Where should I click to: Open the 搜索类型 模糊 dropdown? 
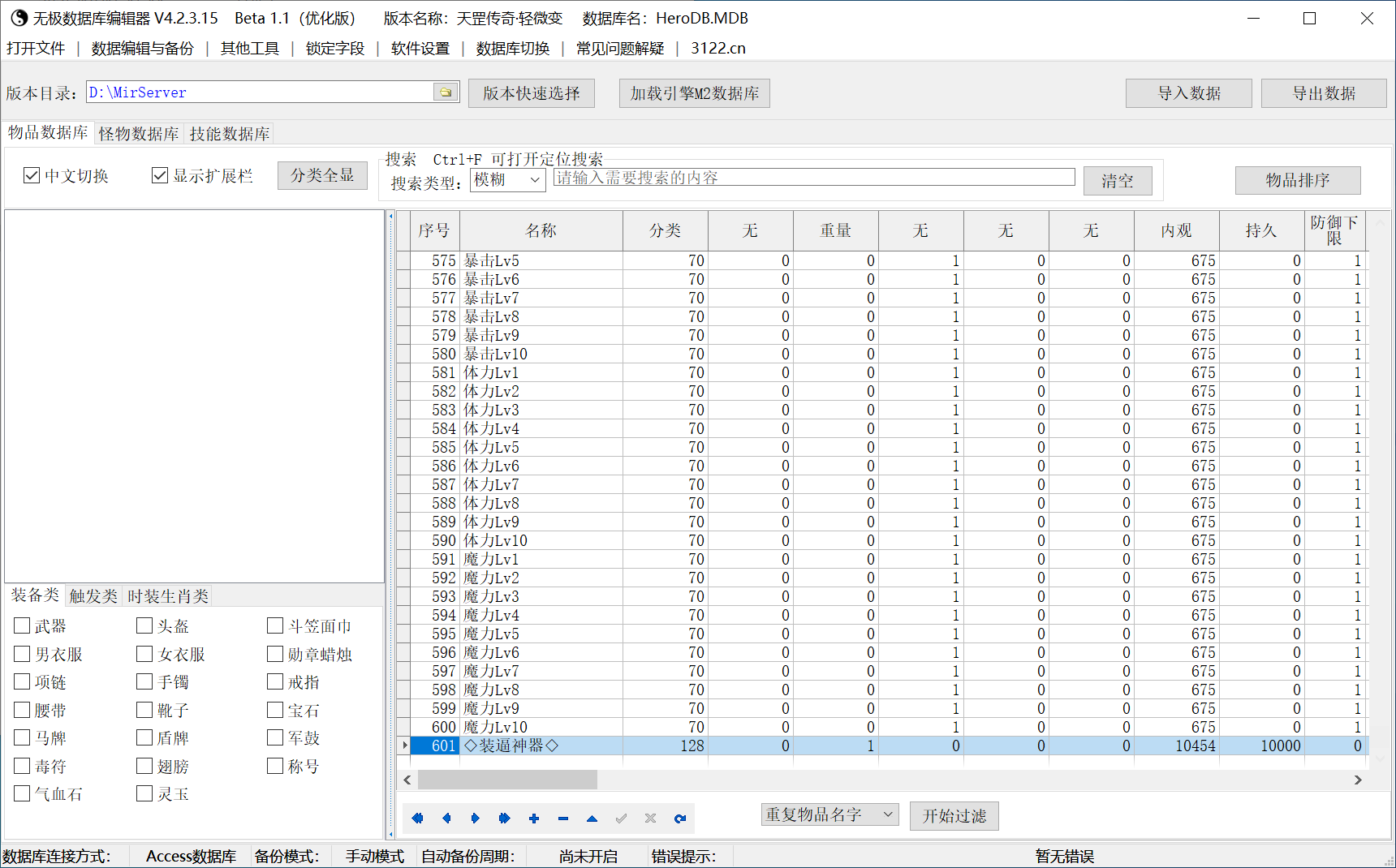[507, 180]
